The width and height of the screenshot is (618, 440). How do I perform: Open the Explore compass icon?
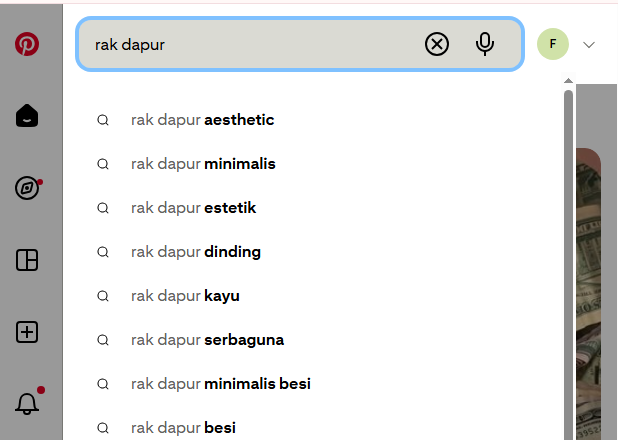(x=27, y=188)
